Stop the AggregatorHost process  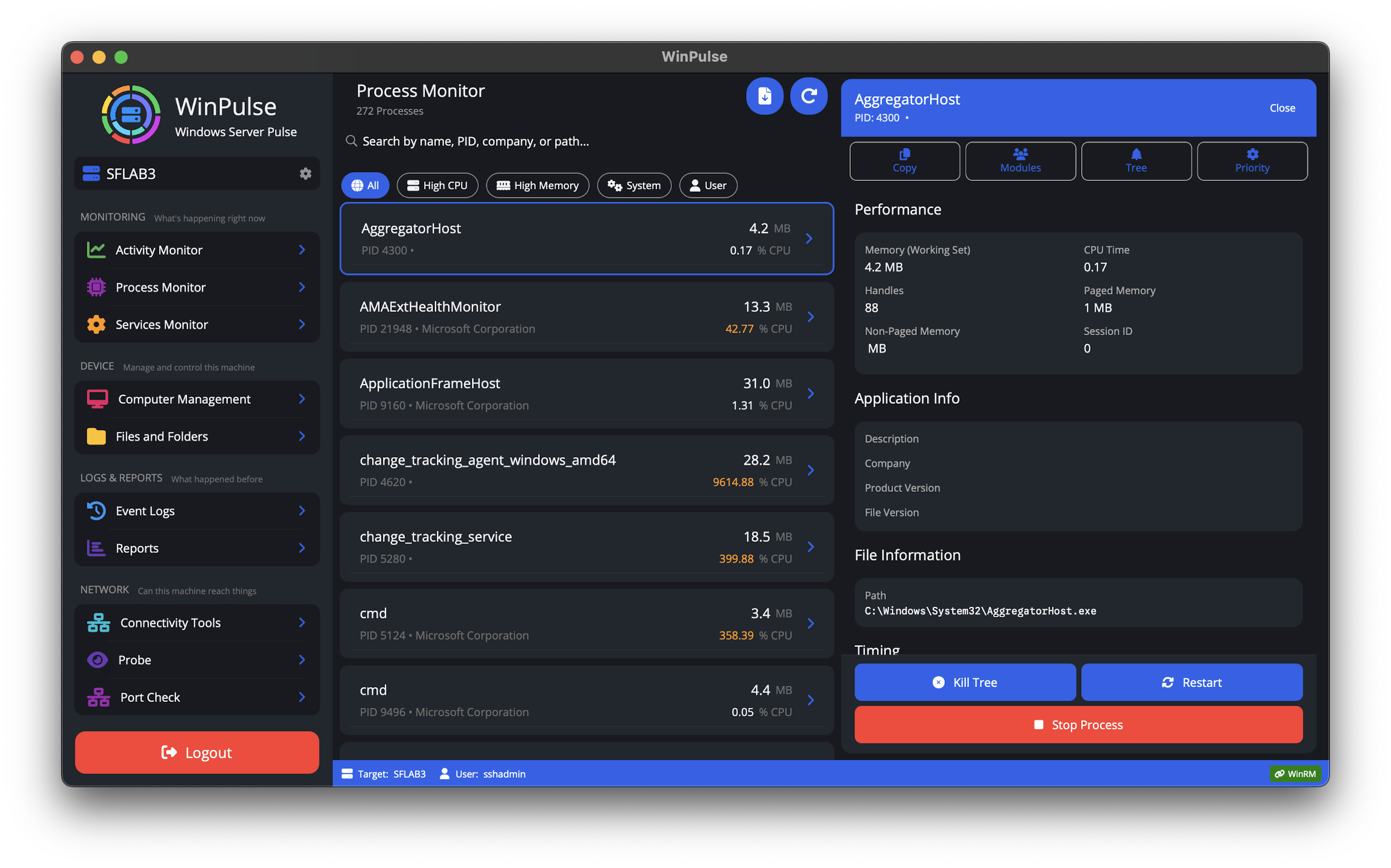[1078, 724]
